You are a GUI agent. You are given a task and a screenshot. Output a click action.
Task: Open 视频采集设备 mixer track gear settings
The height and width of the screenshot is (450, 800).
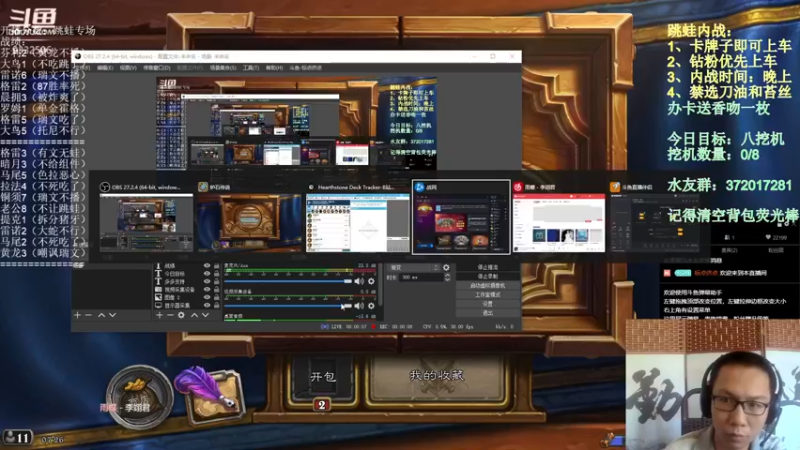(371, 306)
